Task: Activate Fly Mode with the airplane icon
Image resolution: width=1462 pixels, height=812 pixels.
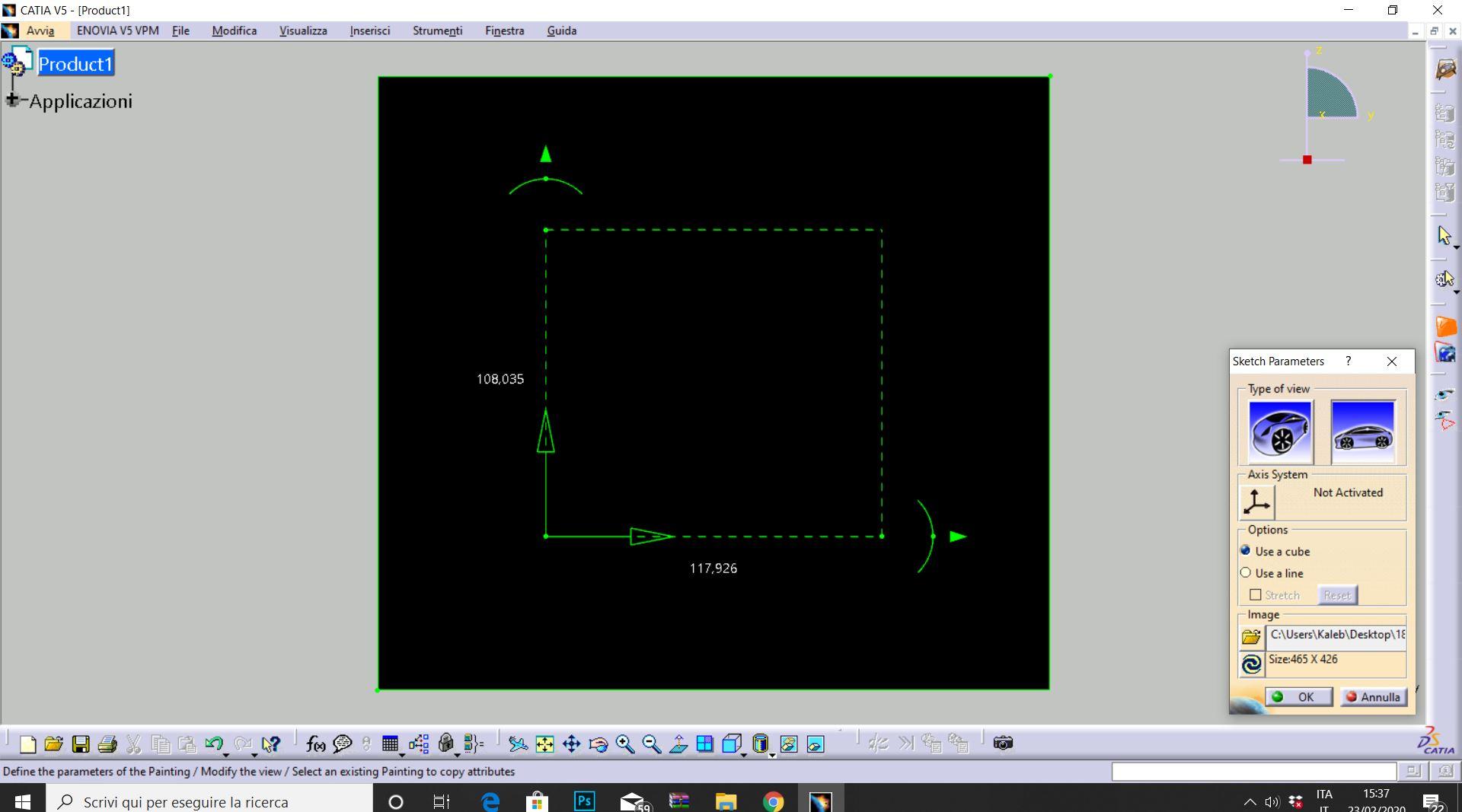Action: click(518, 744)
